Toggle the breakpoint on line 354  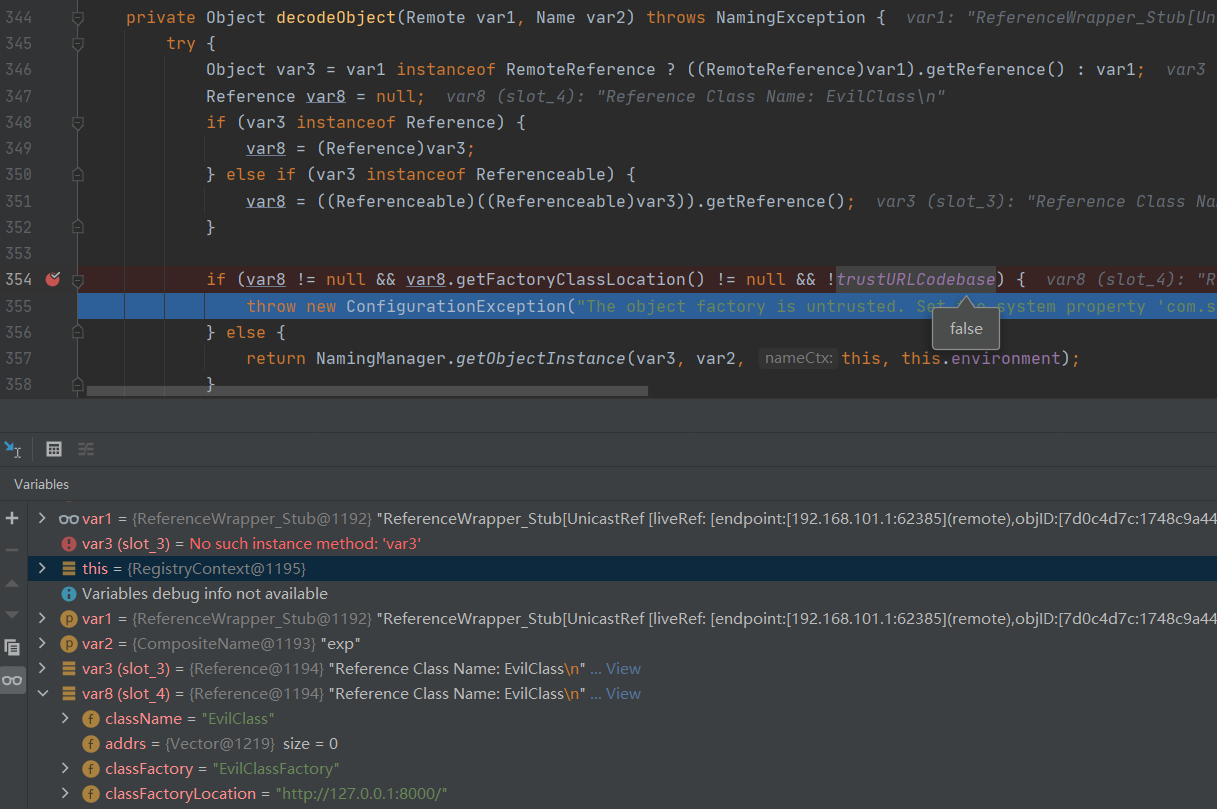(x=53, y=279)
